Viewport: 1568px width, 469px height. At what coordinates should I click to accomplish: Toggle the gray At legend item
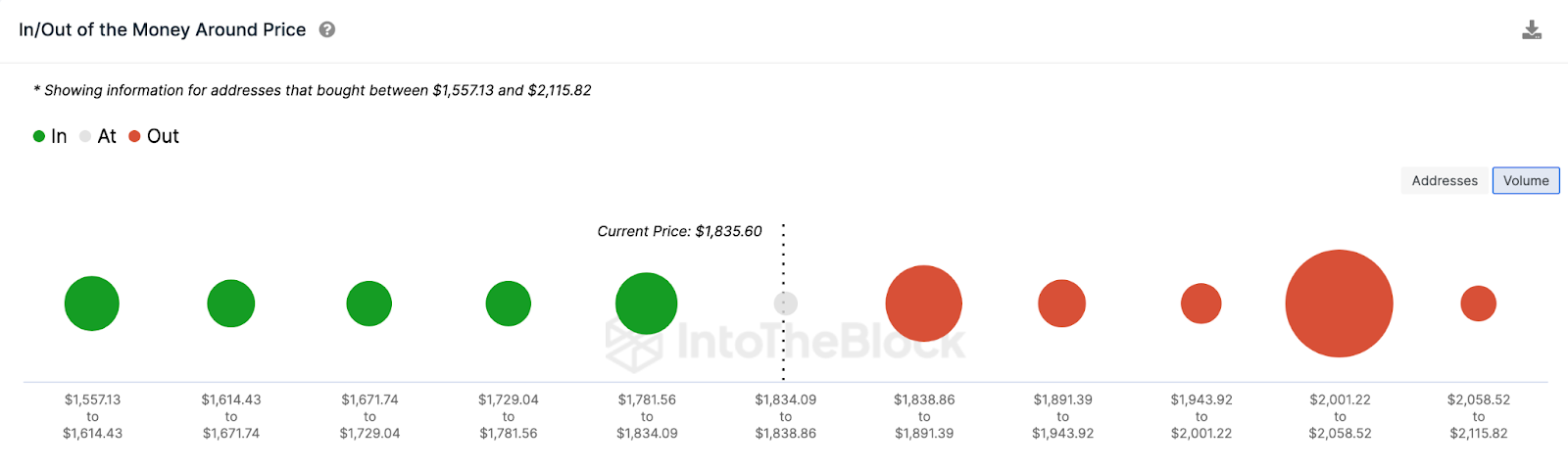click(98, 136)
